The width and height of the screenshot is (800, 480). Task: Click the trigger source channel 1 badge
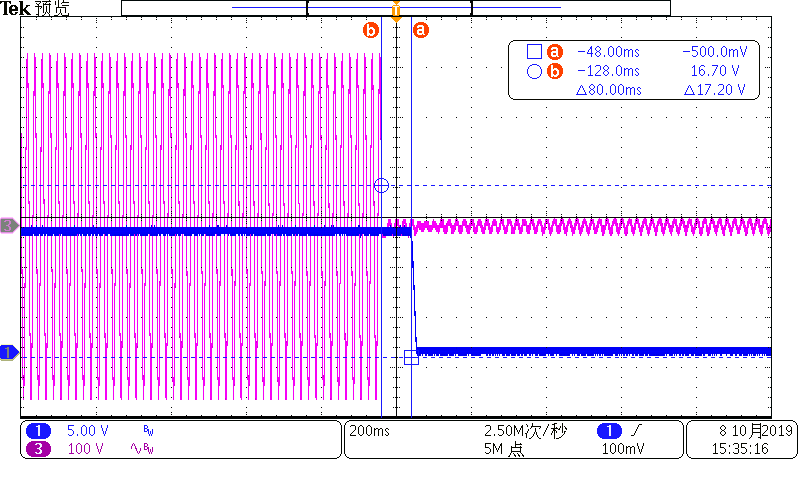[x=608, y=431]
